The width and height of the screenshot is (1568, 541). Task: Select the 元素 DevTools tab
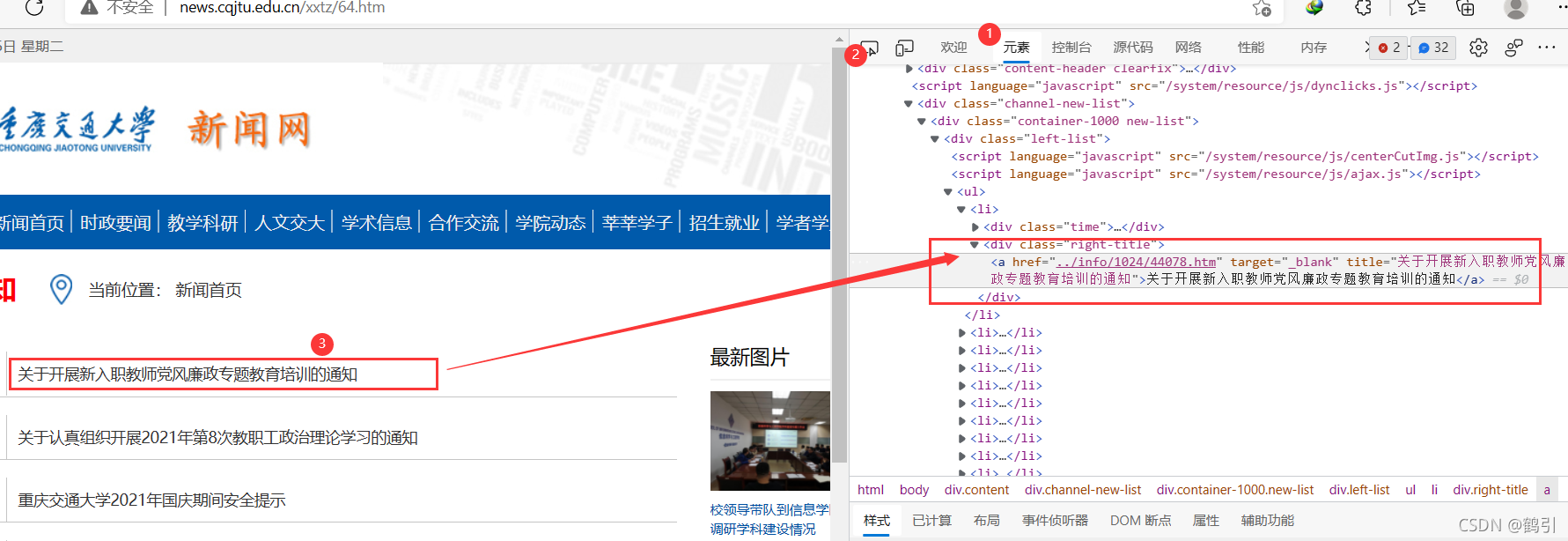pos(1016,48)
